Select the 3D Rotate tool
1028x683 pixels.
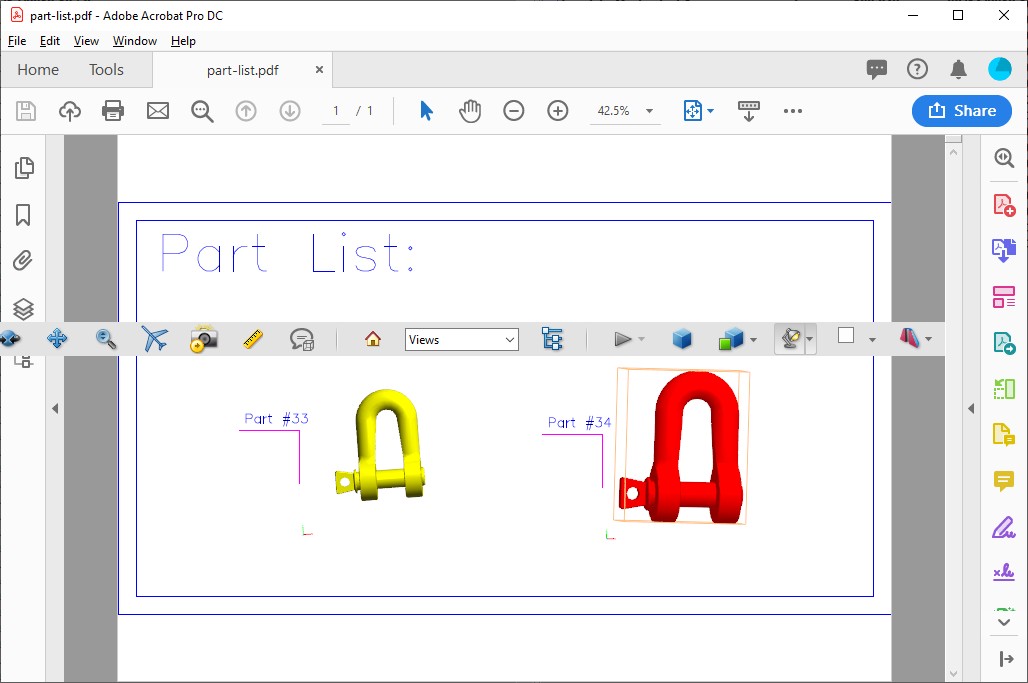pos(10,339)
